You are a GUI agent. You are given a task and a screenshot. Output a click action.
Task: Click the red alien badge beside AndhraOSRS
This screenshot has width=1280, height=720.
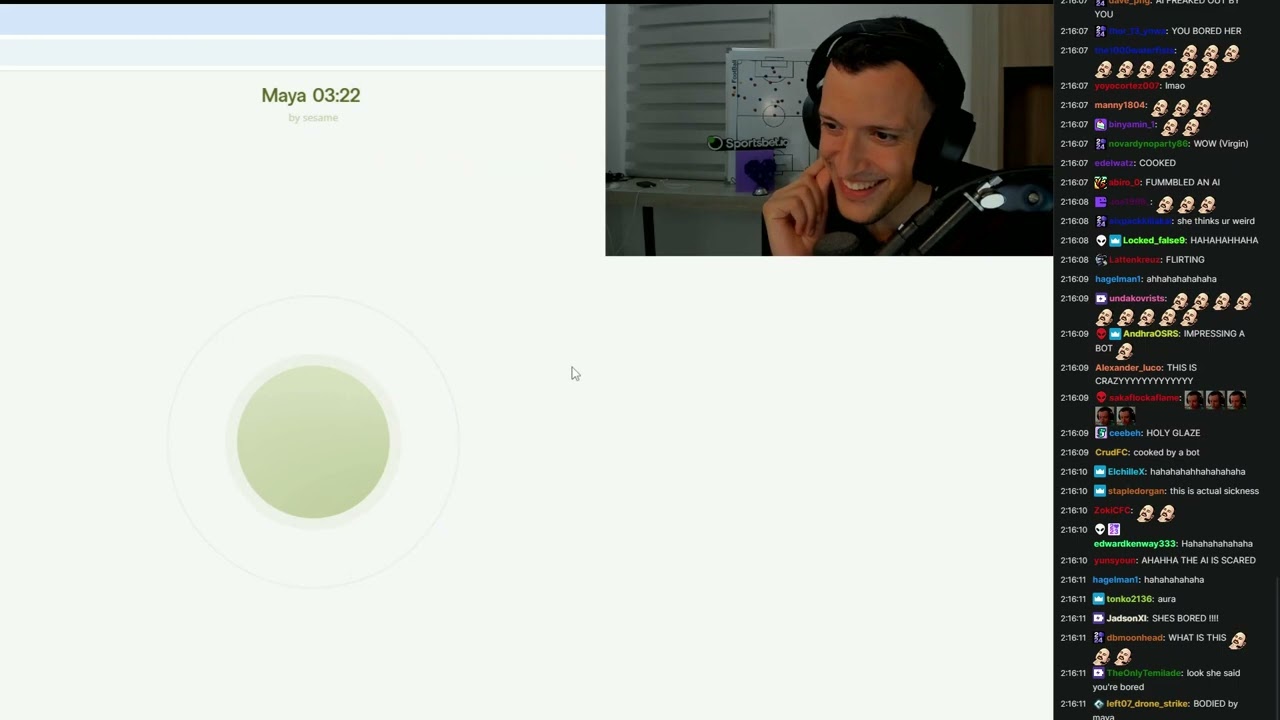tap(1100, 334)
